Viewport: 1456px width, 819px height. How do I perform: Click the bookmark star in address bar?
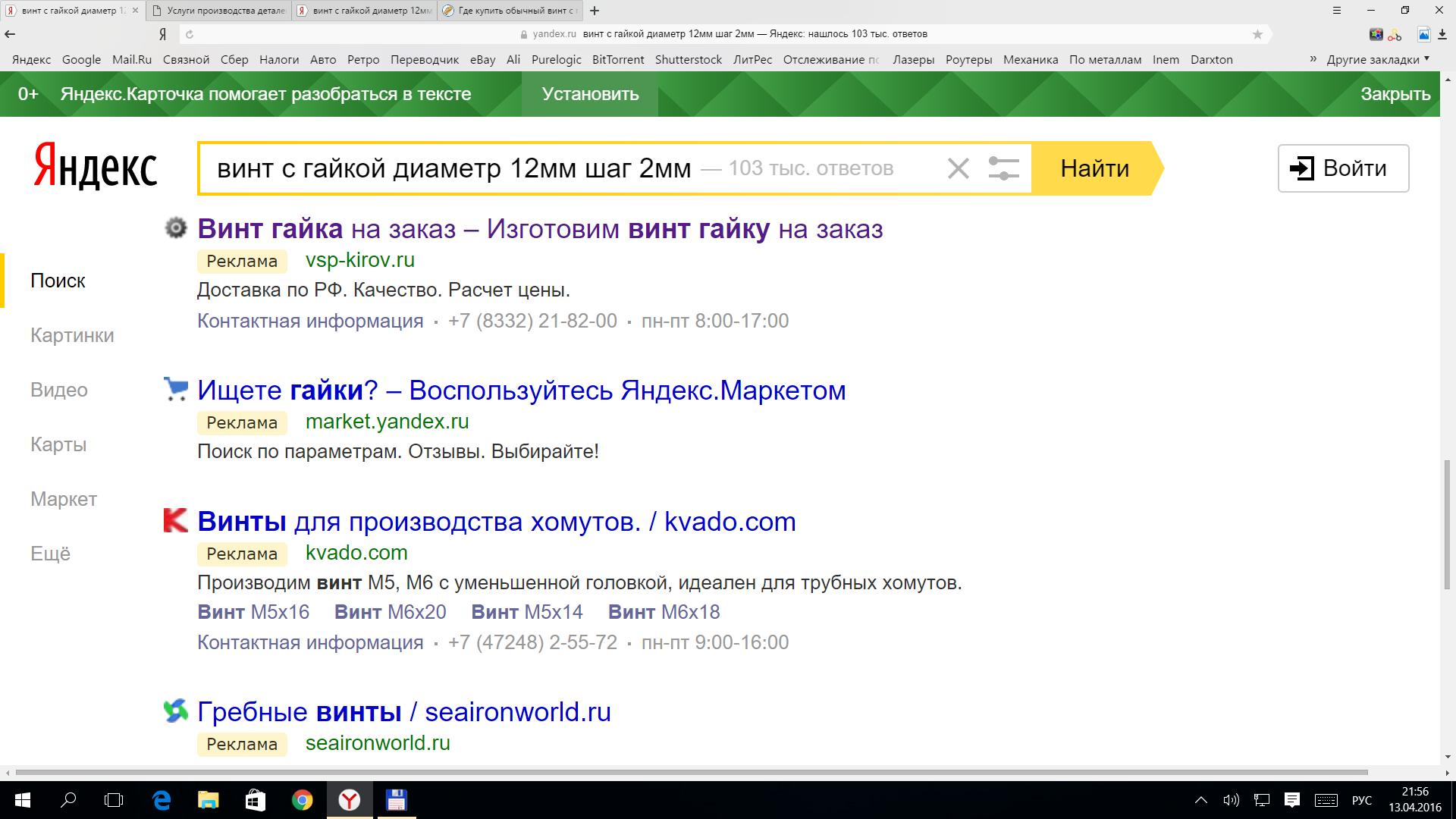pos(1257,34)
